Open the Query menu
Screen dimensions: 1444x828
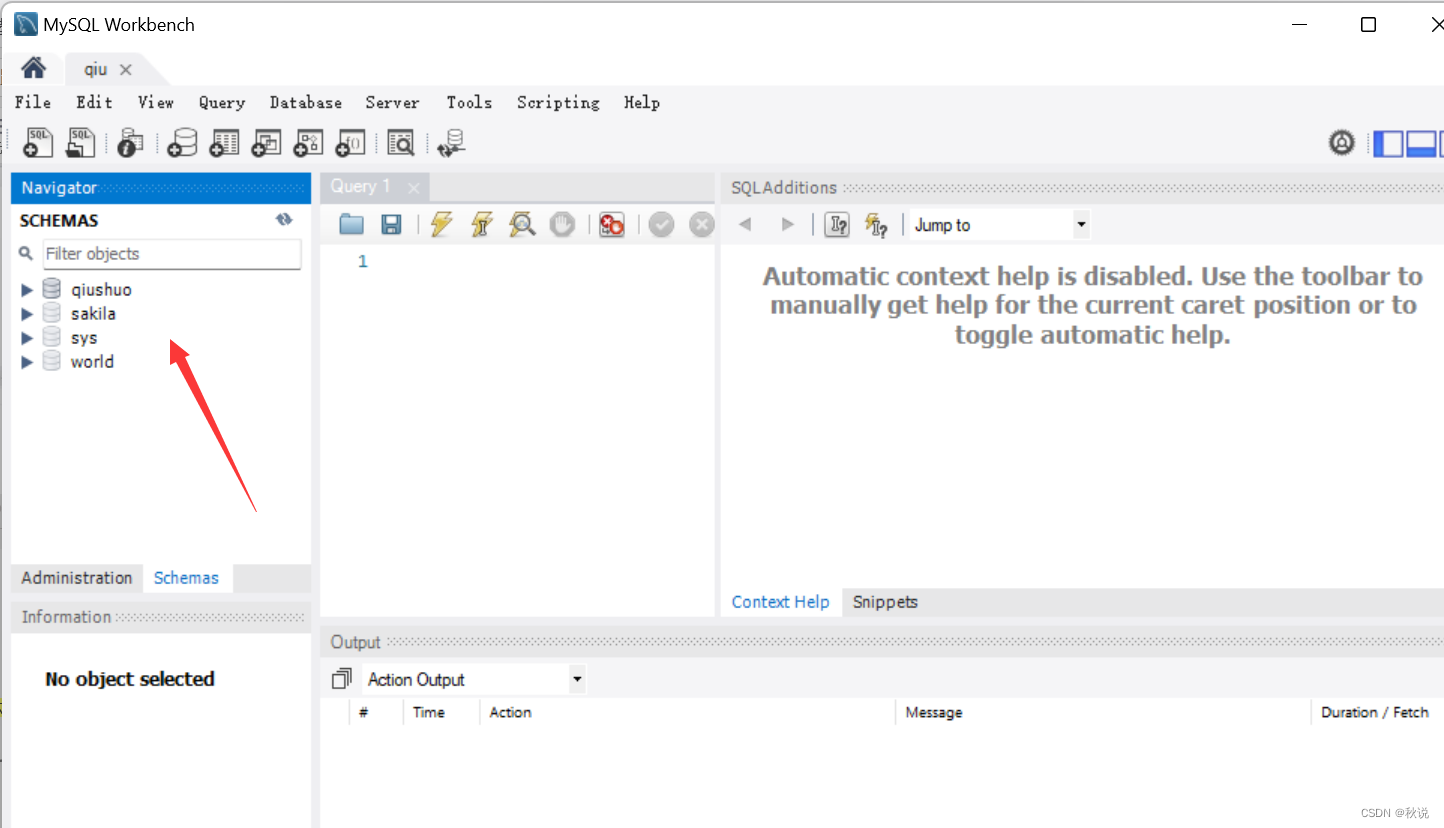coord(221,102)
